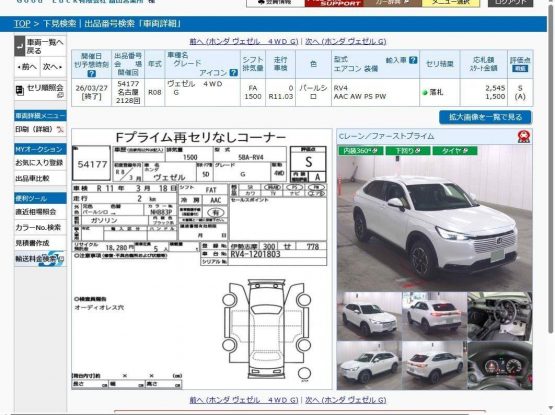Click the 拡大画像を一覧で見る button

coord(485,117)
